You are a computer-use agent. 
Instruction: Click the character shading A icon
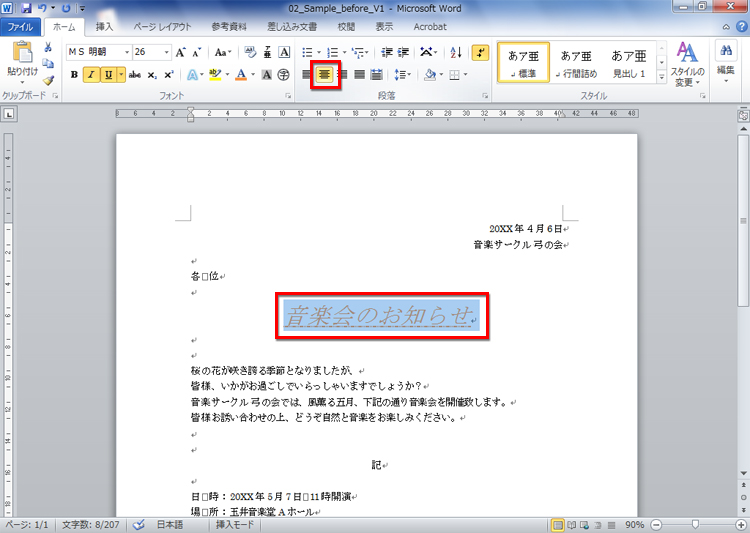point(267,75)
